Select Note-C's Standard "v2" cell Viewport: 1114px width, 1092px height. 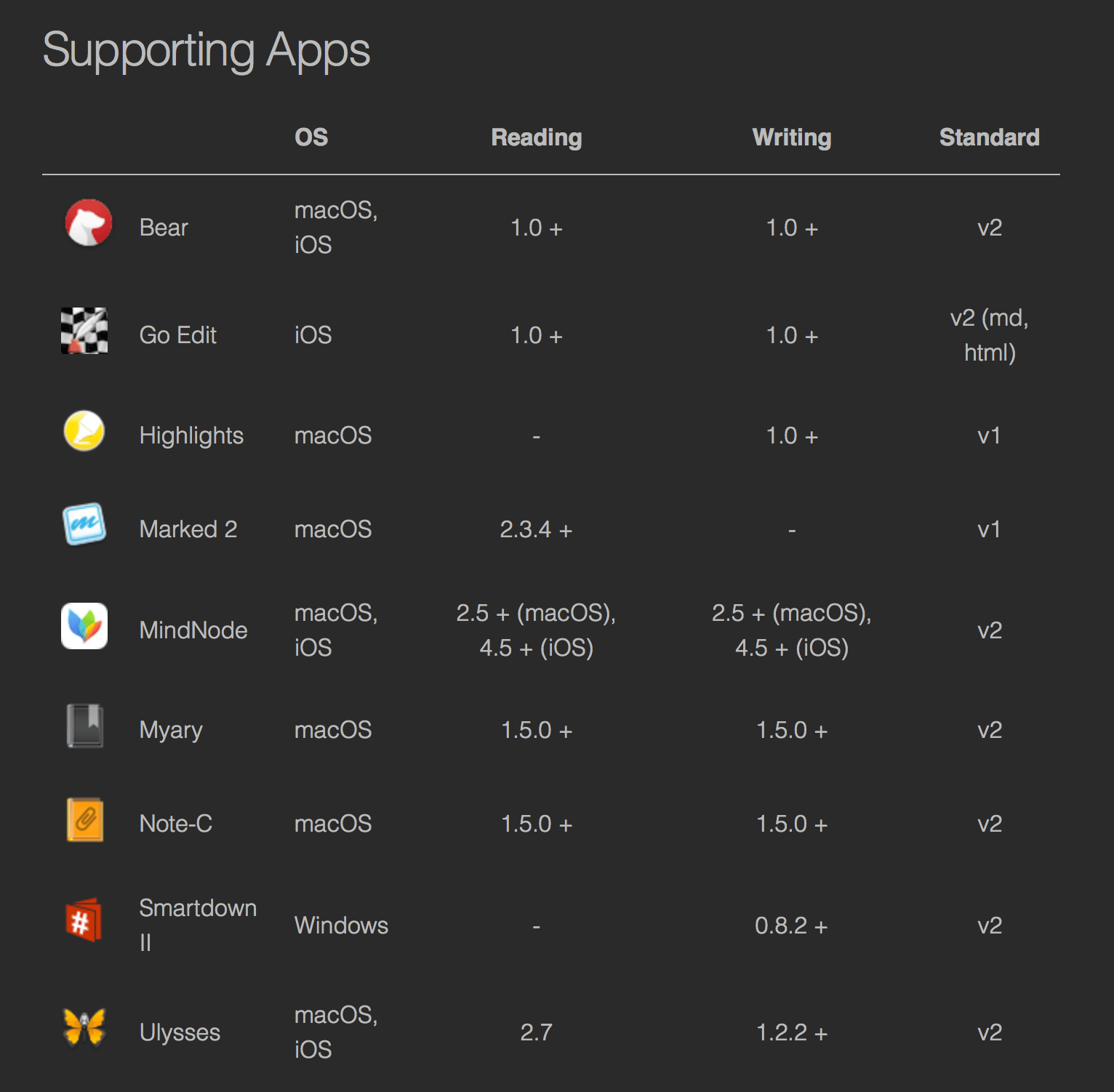[x=990, y=824]
